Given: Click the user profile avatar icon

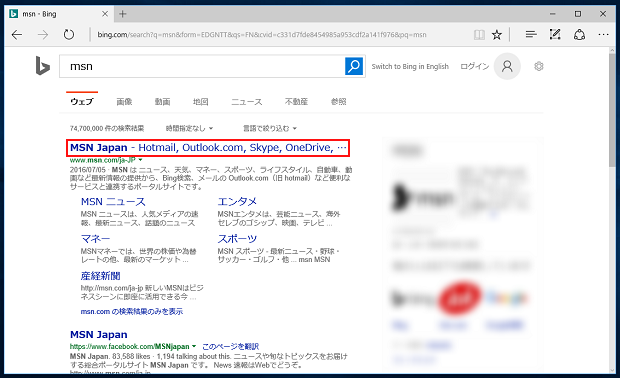Looking at the screenshot, I should click(507, 66).
